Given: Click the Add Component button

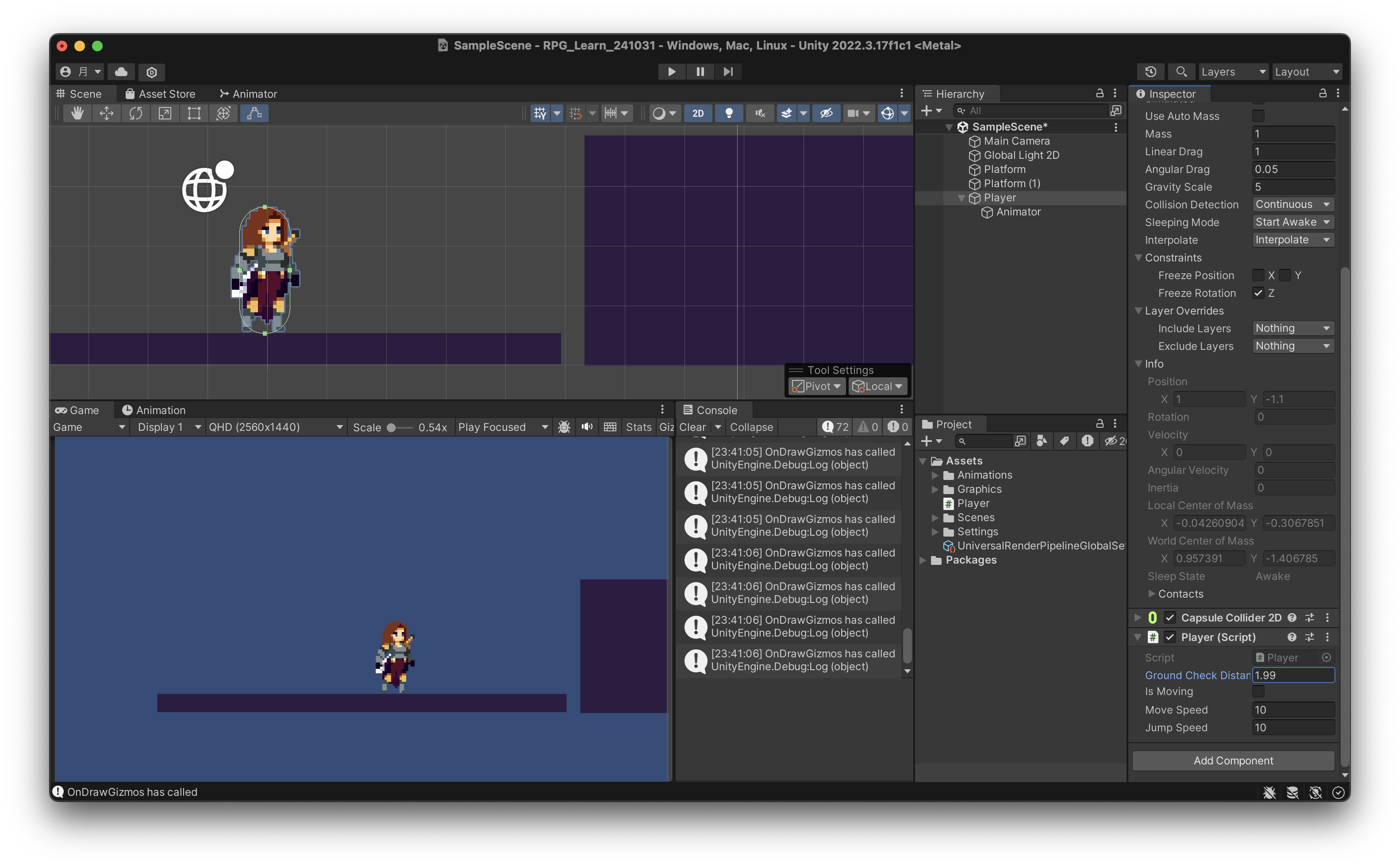Looking at the screenshot, I should point(1233,760).
